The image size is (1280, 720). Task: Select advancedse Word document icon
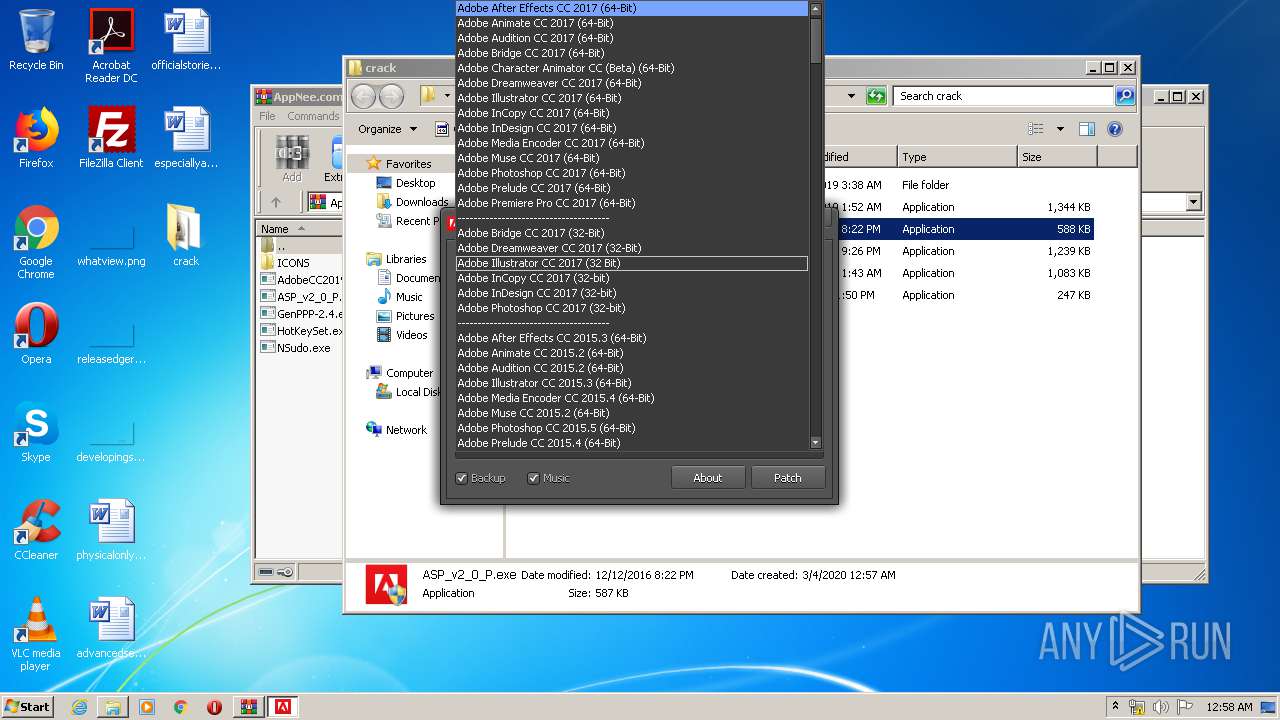(111, 628)
